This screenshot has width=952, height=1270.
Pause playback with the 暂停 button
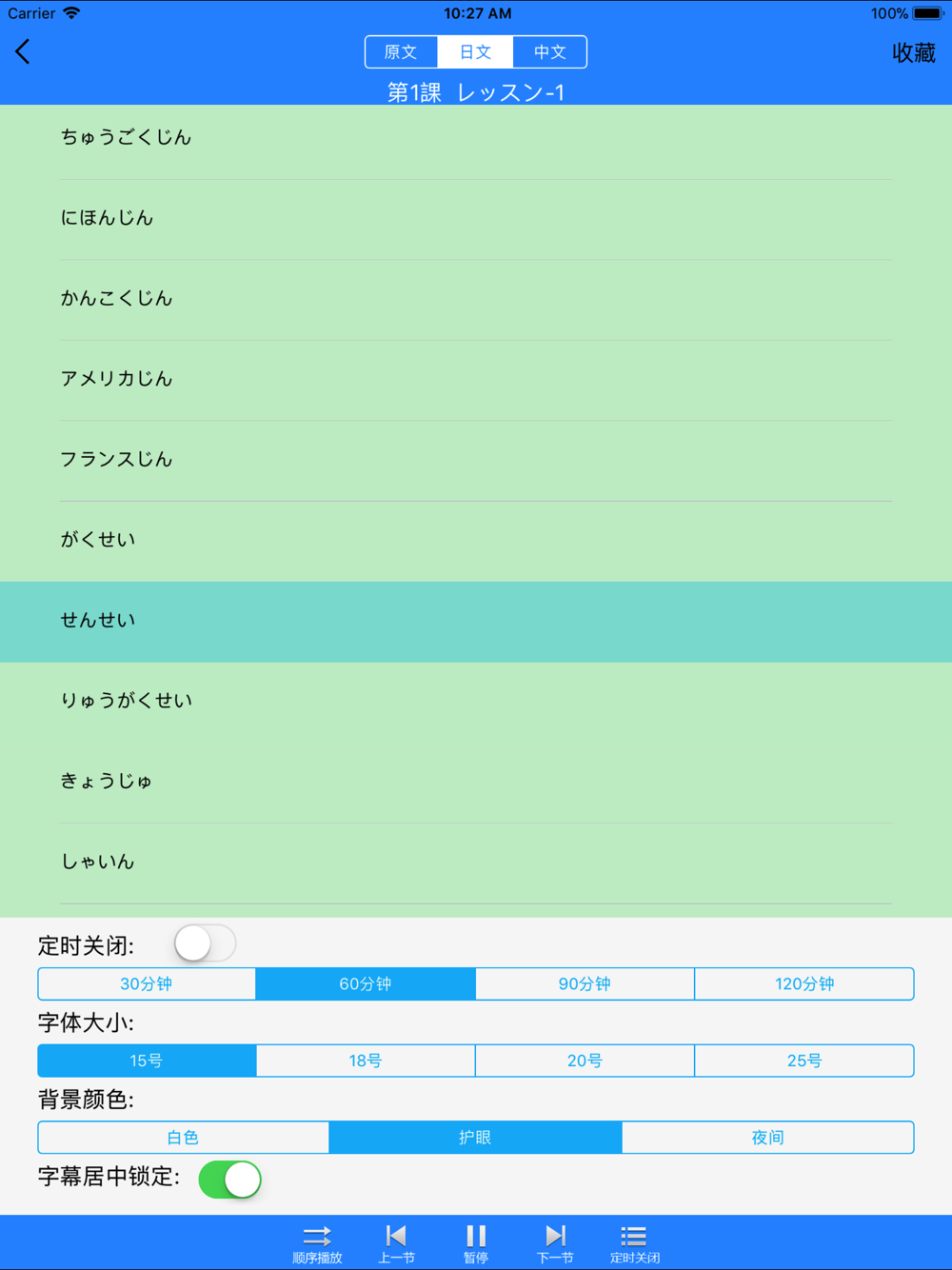(476, 1242)
